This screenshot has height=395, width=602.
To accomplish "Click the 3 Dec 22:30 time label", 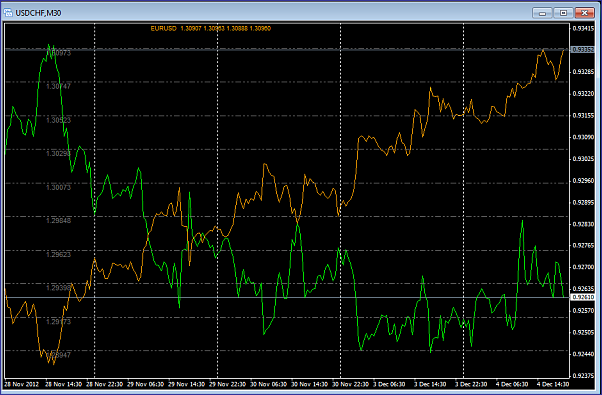I will click(x=471, y=384).
